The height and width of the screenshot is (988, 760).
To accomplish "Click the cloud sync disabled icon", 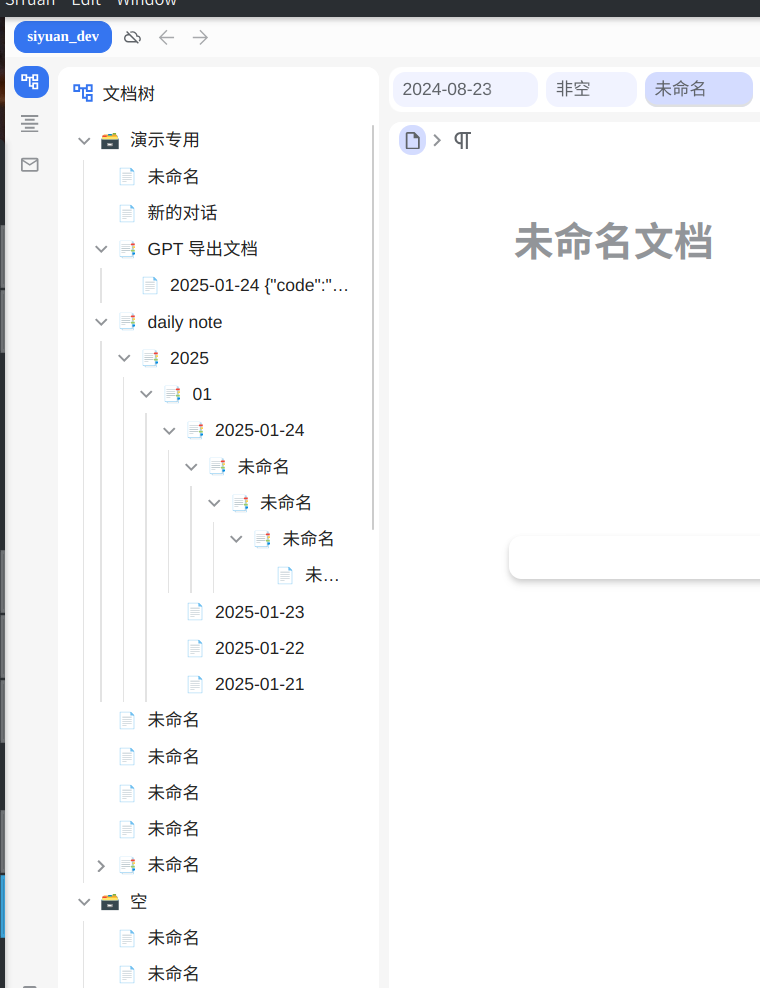I will click(132, 38).
